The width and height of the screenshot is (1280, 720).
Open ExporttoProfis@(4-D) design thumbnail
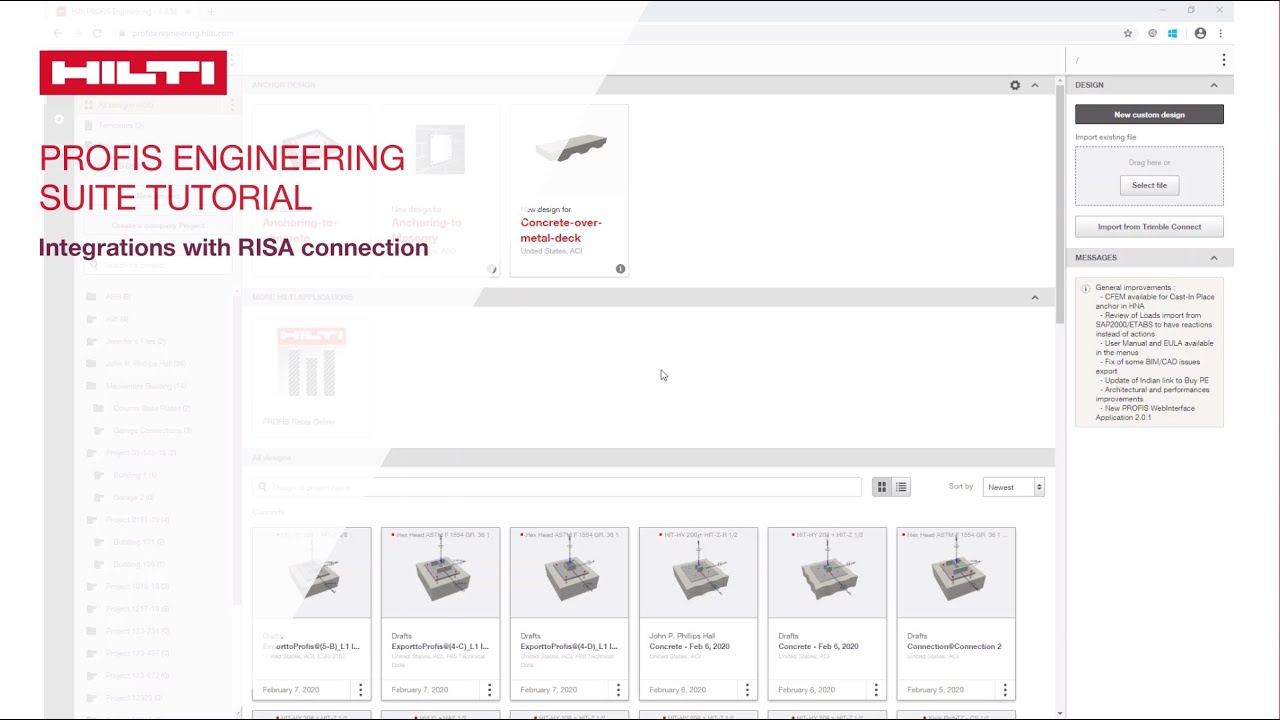[569, 573]
